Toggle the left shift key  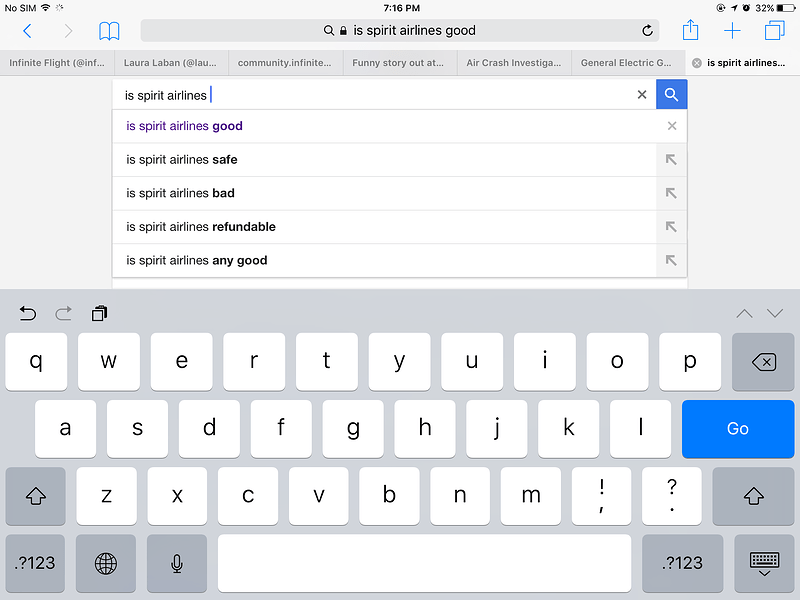pyautogui.click(x=35, y=496)
